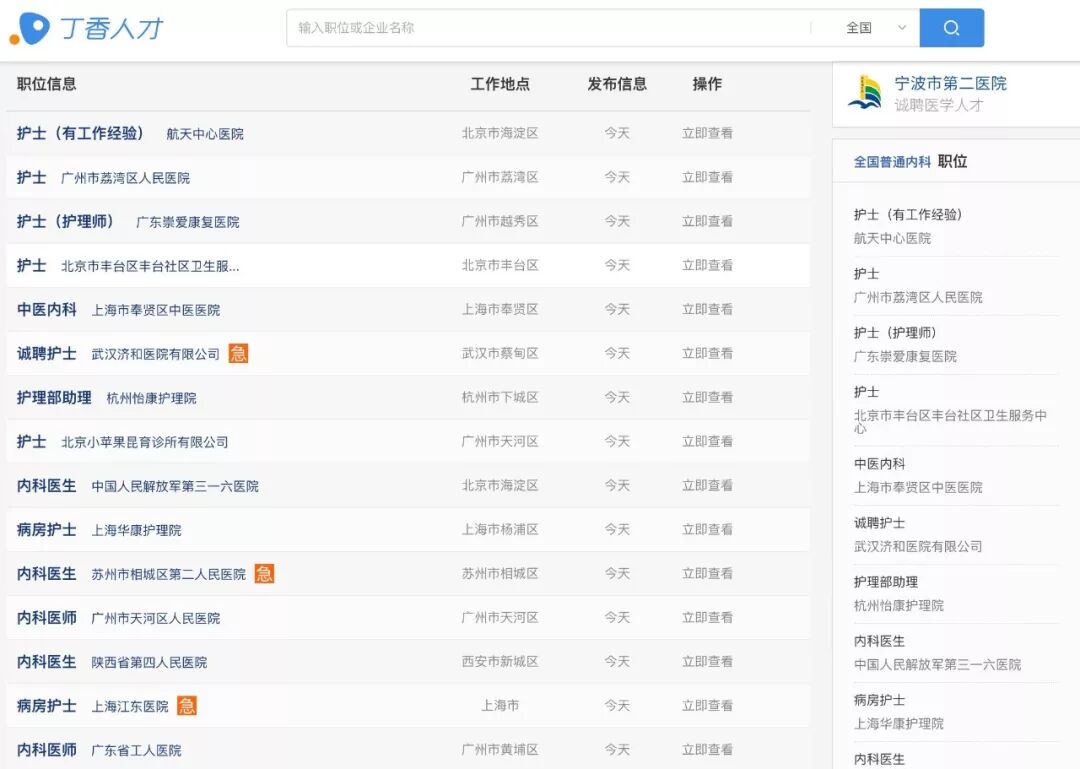Click 全国普通内科 link in sidebar heading

coord(892,162)
